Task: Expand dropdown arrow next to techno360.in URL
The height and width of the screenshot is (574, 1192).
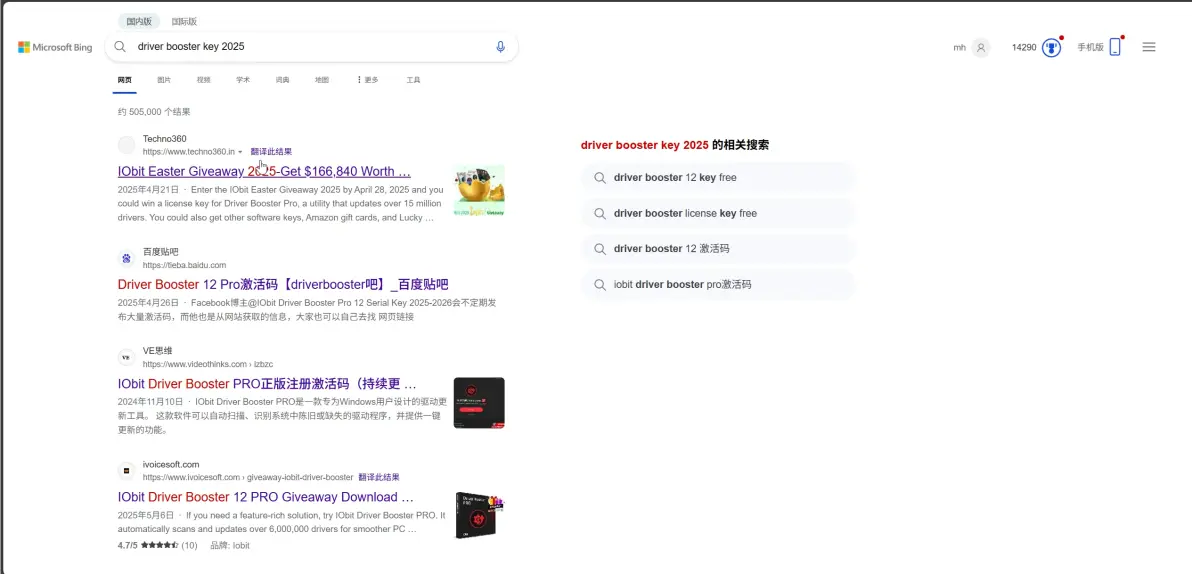Action: point(240,152)
